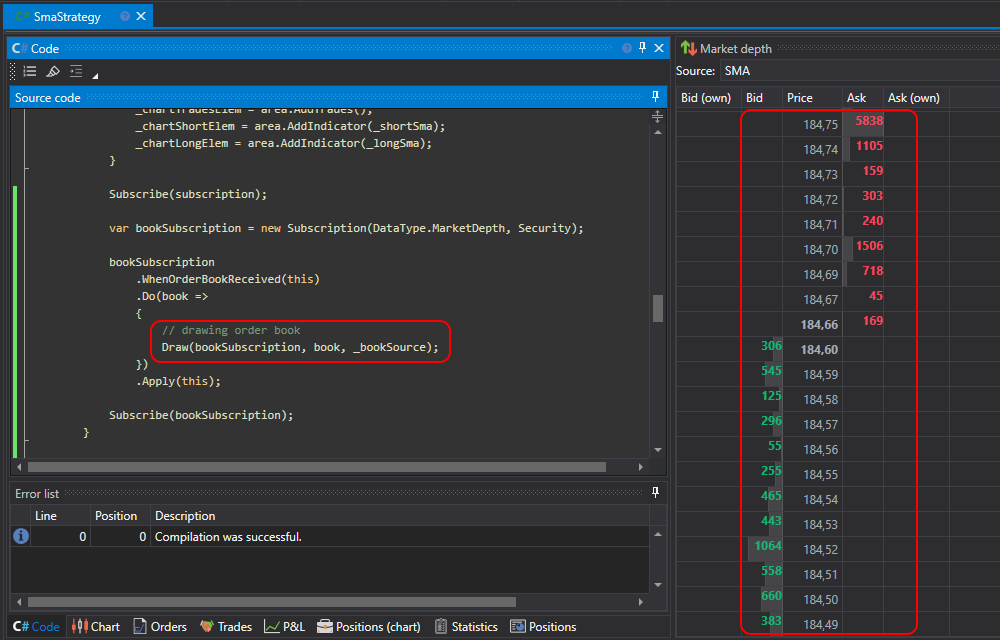Click Ask (own) column header
This screenshot has width=1000, height=640.
coord(916,98)
